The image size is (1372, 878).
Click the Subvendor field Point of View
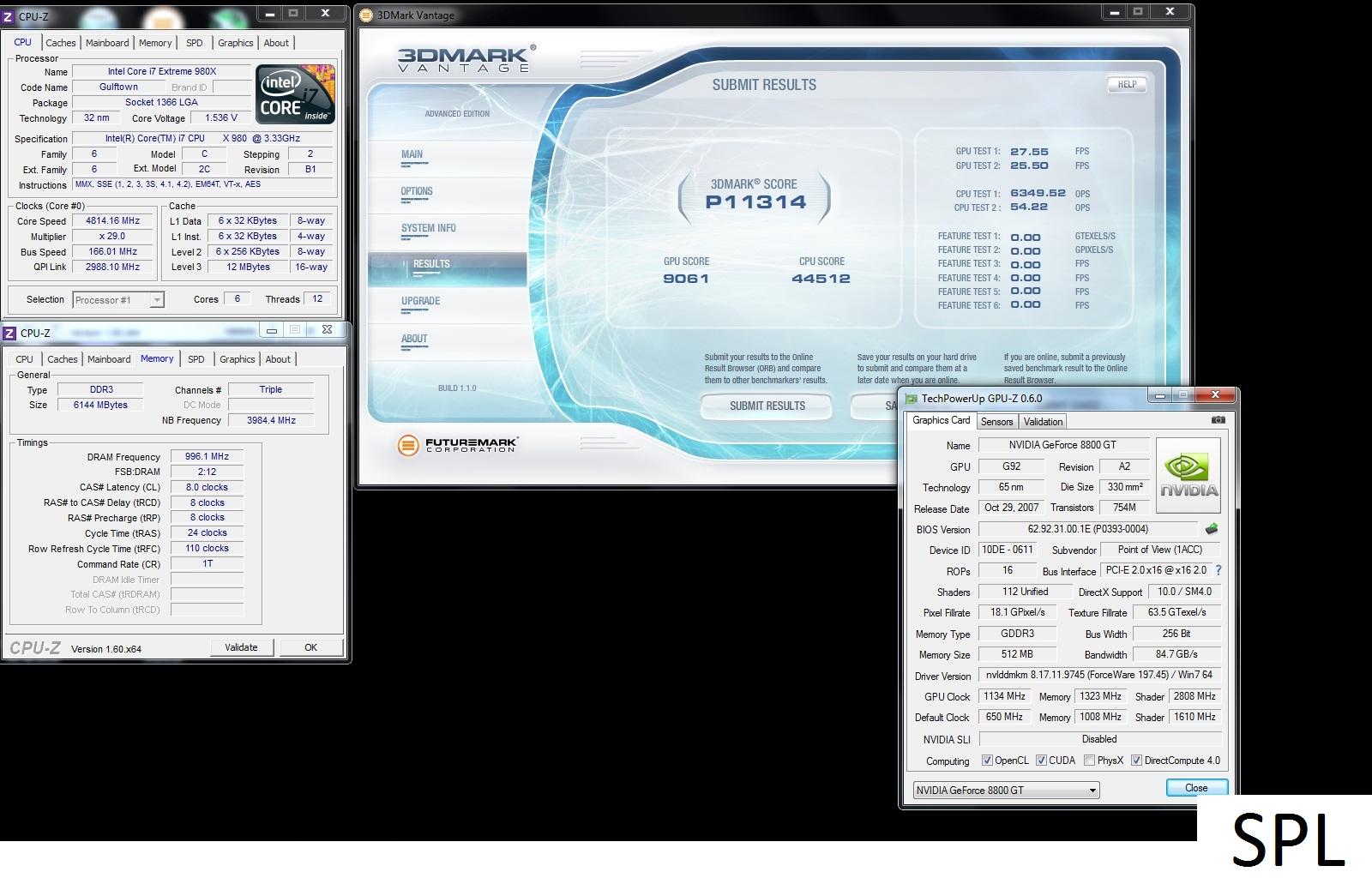1160,550
